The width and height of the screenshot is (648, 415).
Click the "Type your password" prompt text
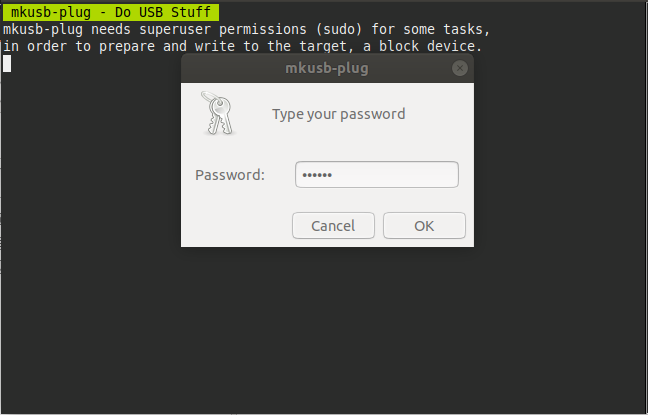(338, 114)
